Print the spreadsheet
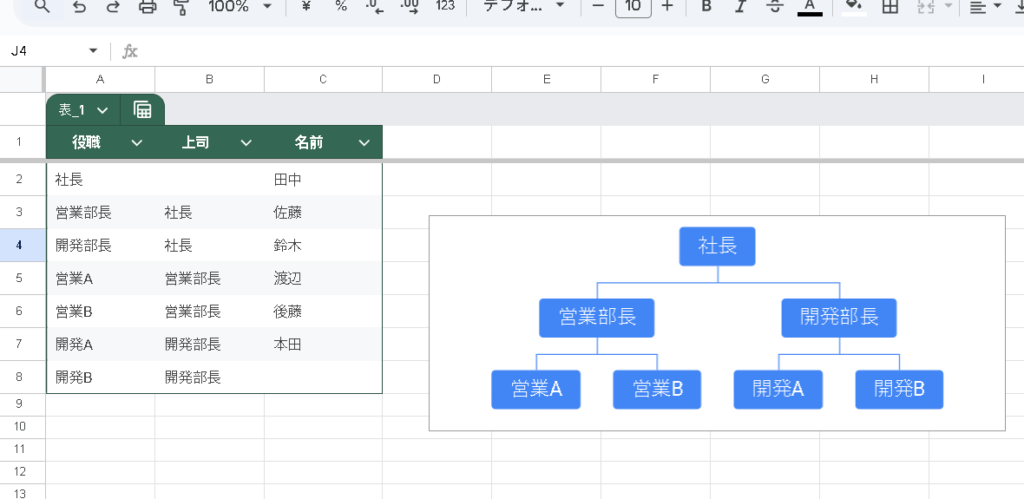Viewport: 1024px width, 499px height. (x=147, y=6)
